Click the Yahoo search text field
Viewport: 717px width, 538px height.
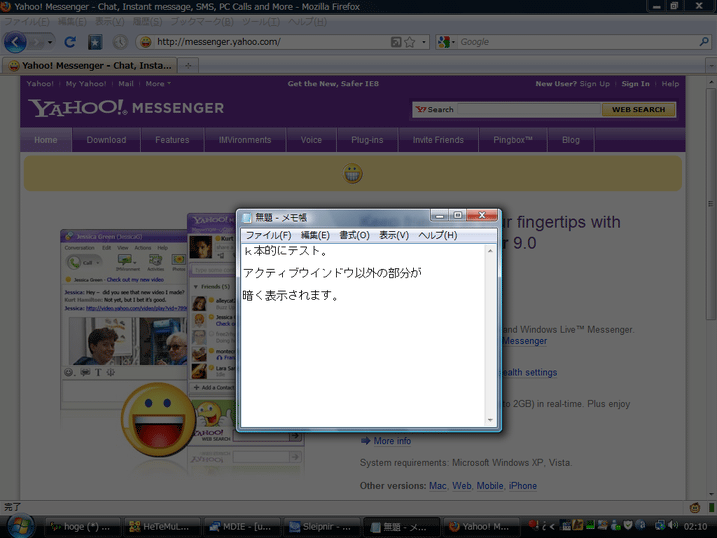tap(529, 109)
